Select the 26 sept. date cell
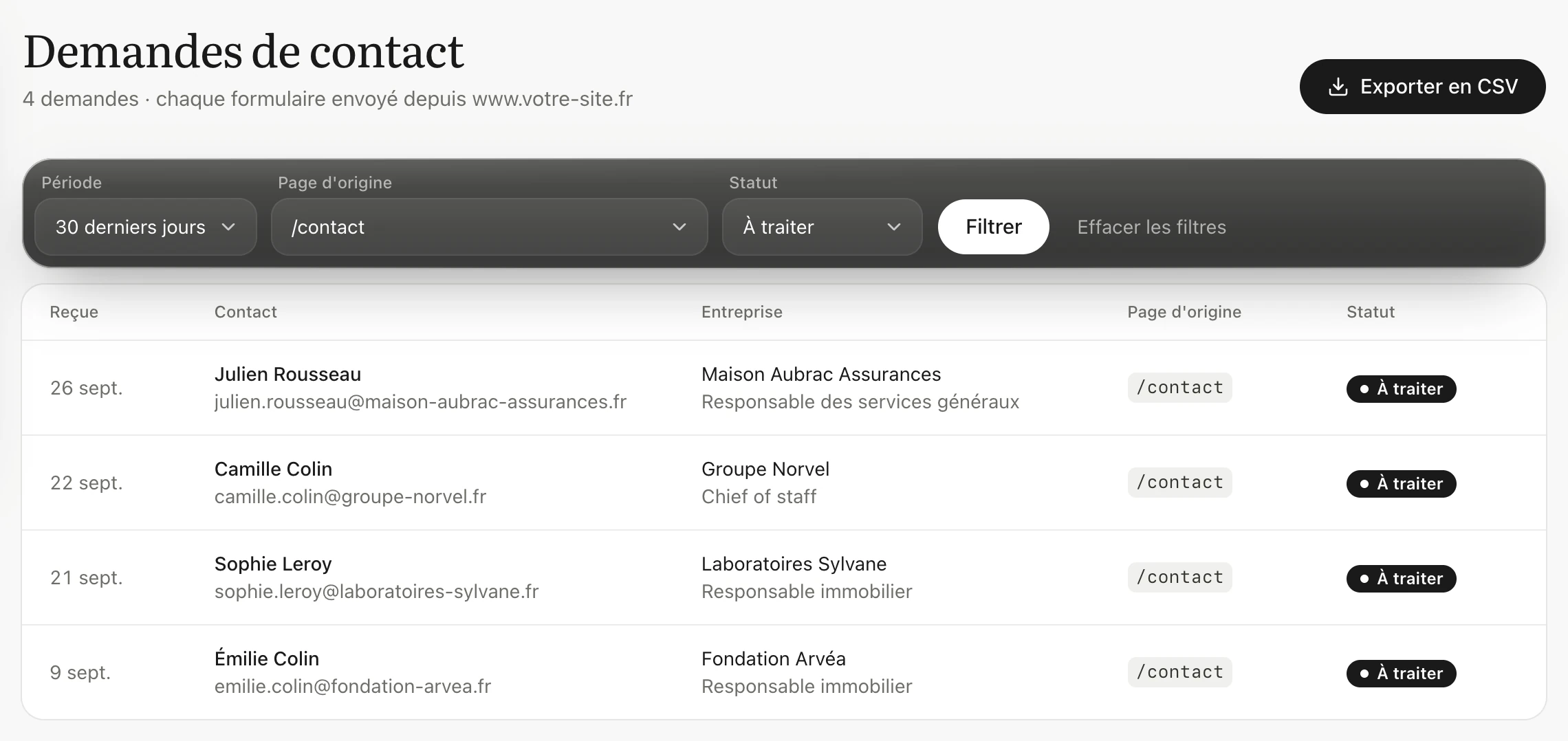Image resolution: width=1568 pixels, height=741 pixels. [x=87, y=388]
